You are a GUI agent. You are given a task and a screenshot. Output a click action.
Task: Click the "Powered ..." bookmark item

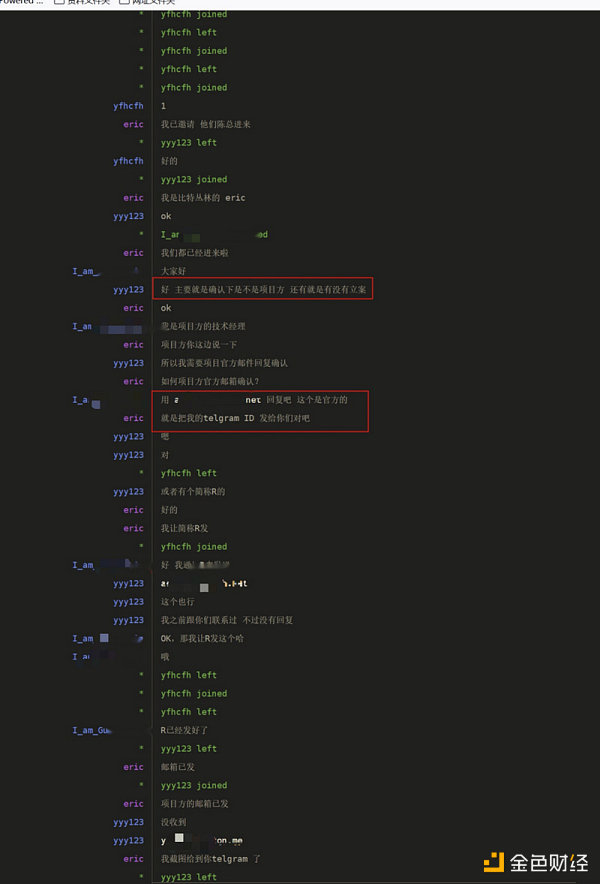[x=22, y=3]
